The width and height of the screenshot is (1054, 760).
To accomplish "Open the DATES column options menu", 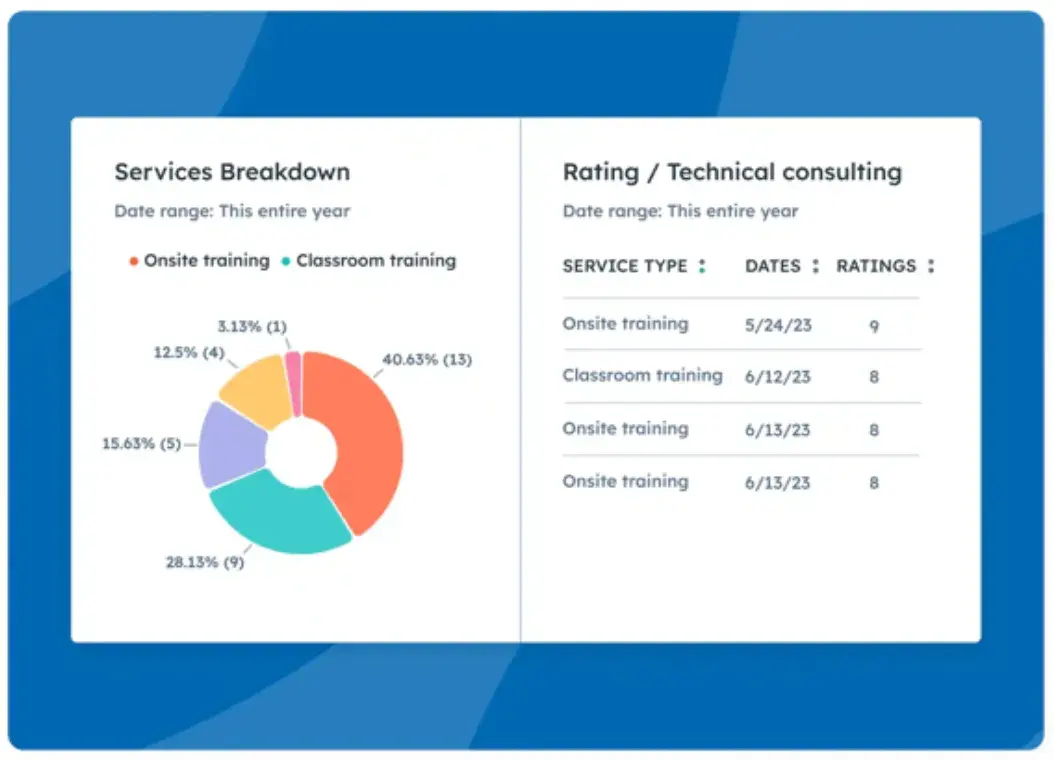I will pos(815,266).
